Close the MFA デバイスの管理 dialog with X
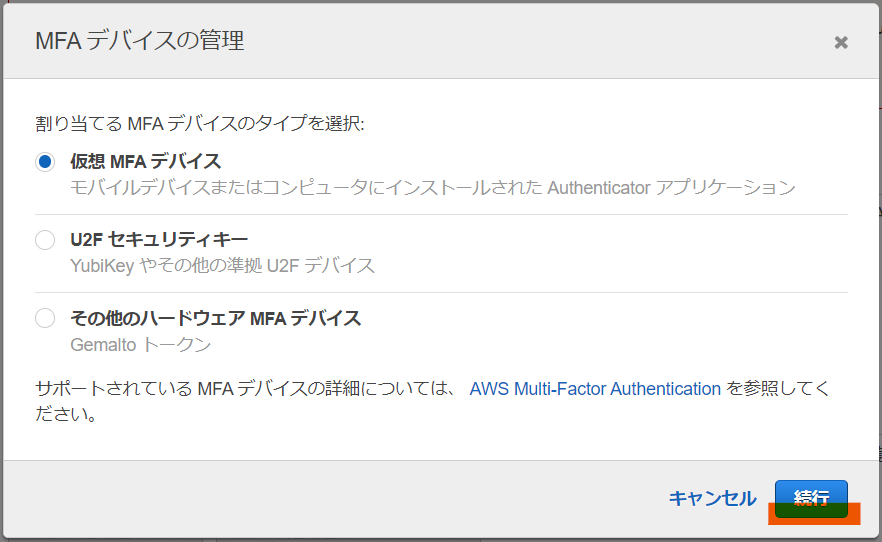Screen dimensions: 882x542 pyautogui.click(x=841, y=42)
